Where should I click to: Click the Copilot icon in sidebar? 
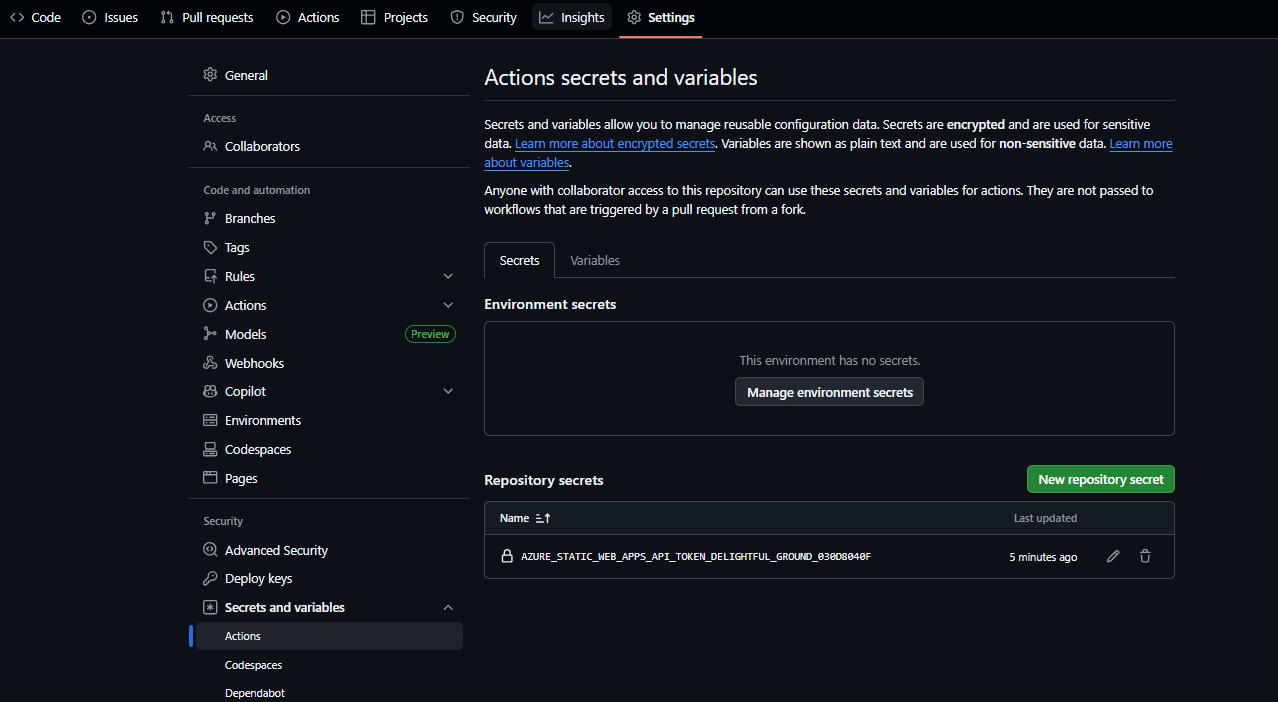(210, 391)
